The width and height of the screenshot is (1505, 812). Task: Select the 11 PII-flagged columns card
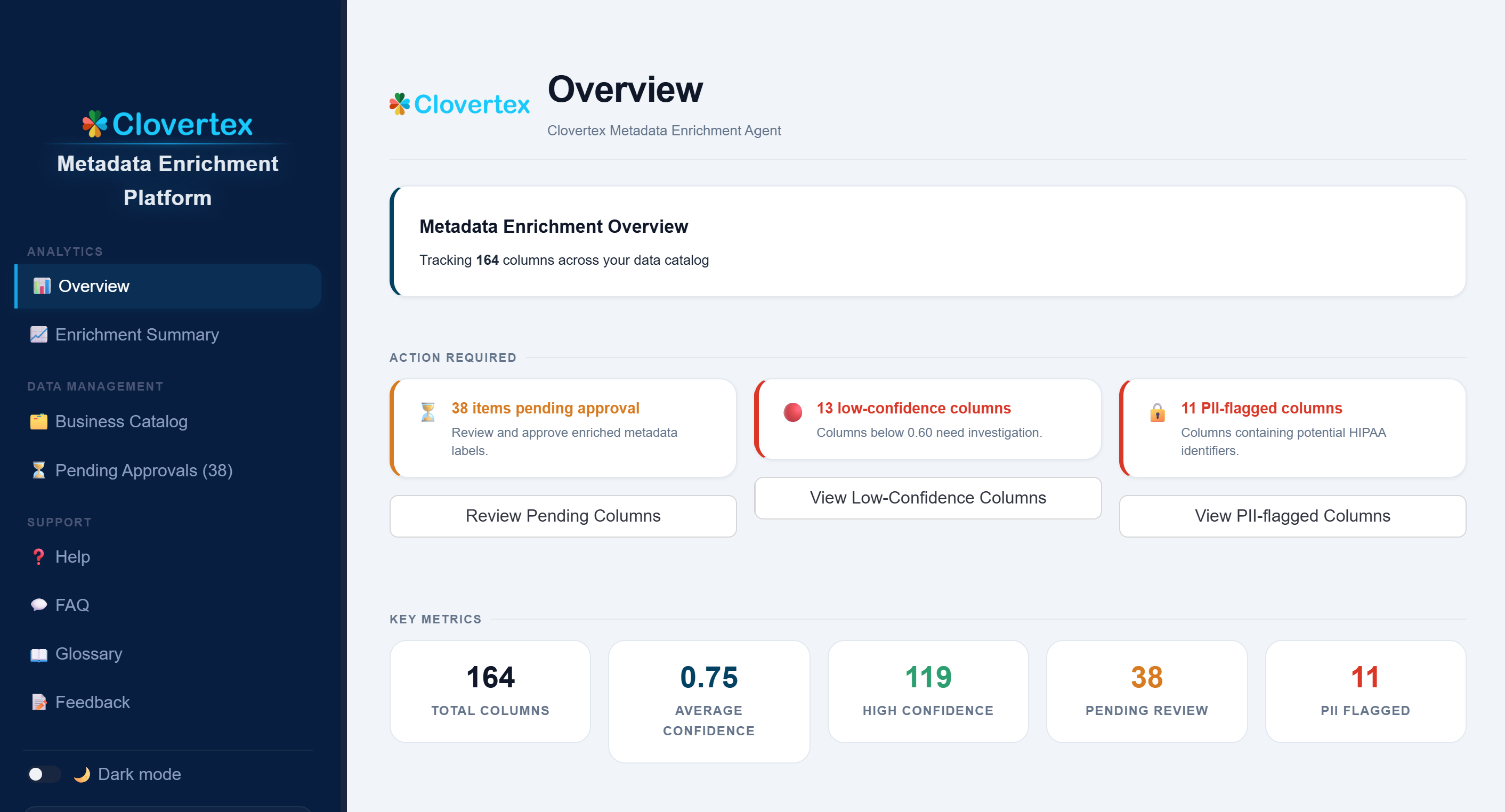pyautogui.click(x=1292, y=428)
